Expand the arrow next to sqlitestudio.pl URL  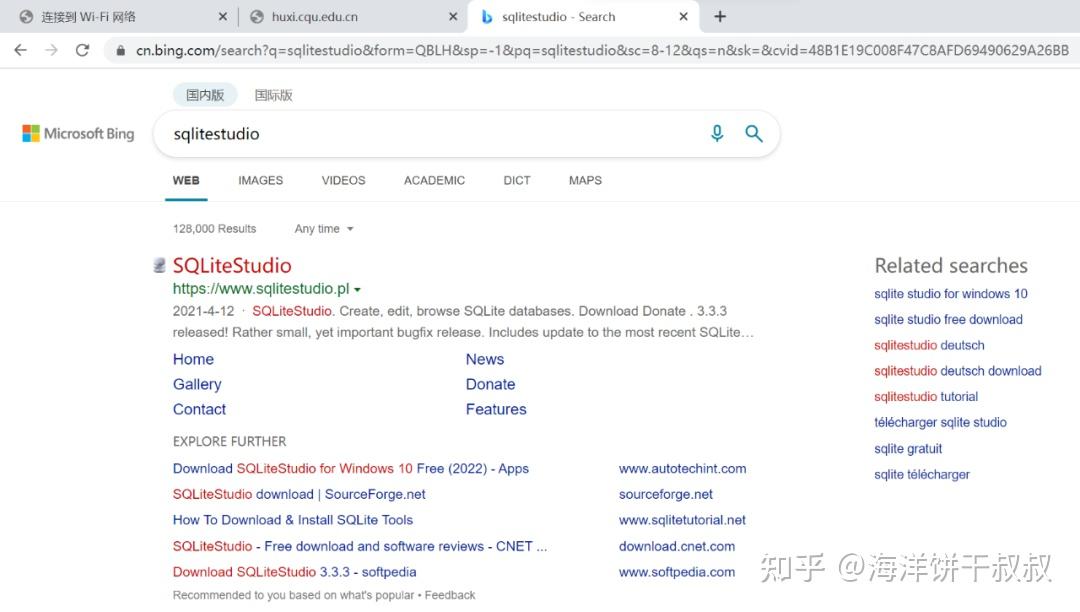357,288
